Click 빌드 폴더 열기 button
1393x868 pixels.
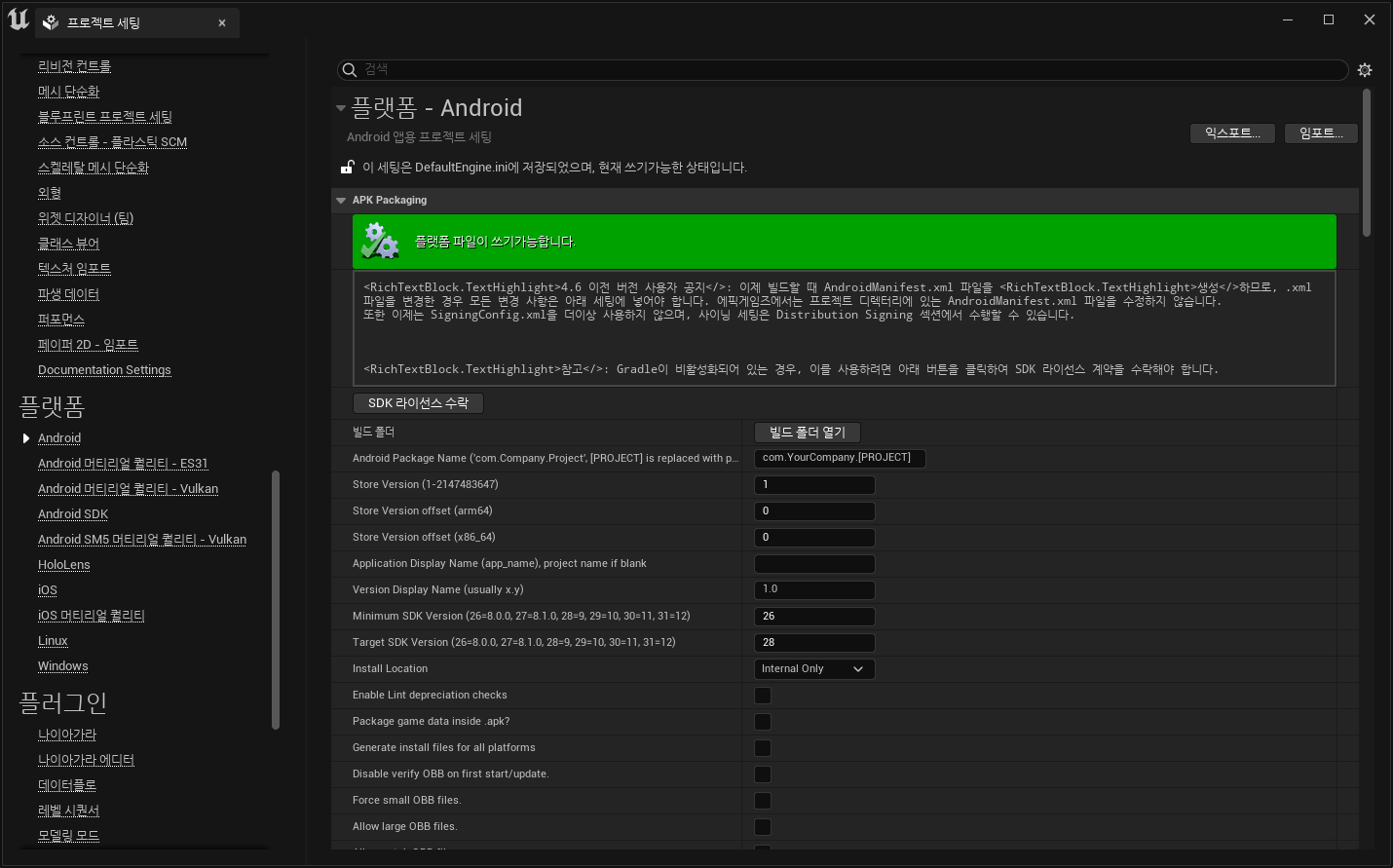[x=808, y=433]
